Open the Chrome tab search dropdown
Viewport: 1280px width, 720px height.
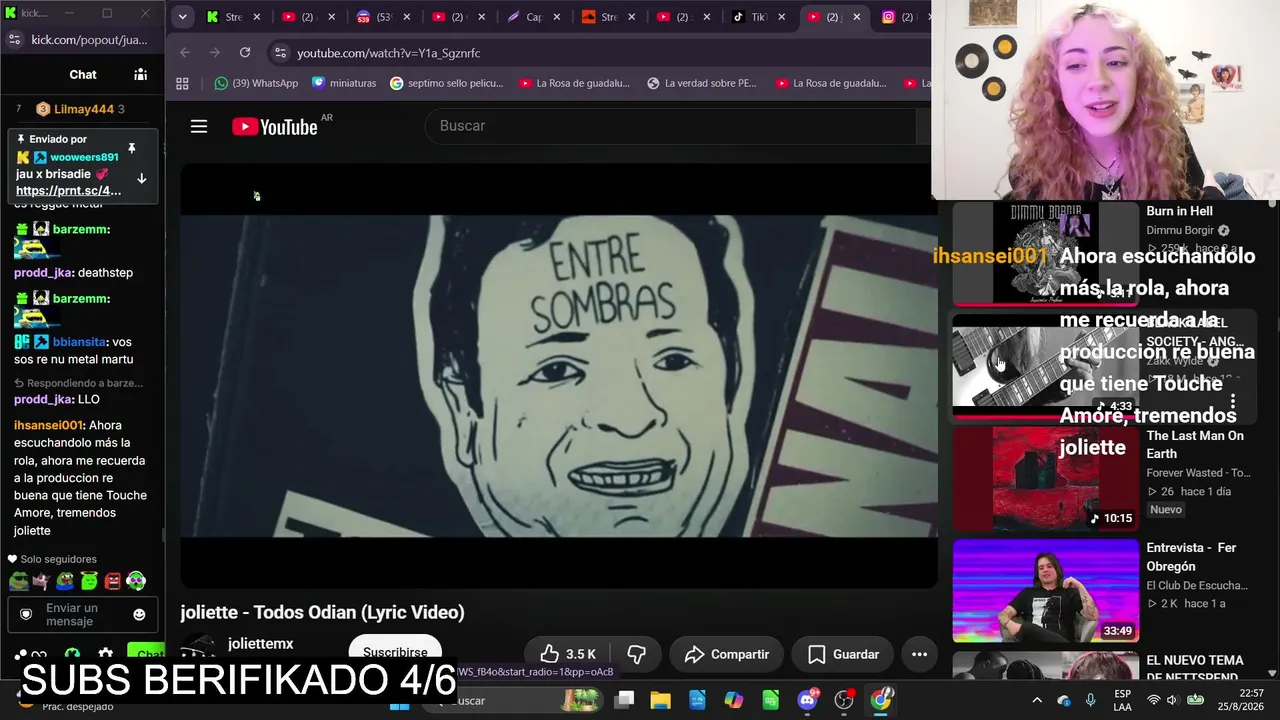click(x=182, y=17)
